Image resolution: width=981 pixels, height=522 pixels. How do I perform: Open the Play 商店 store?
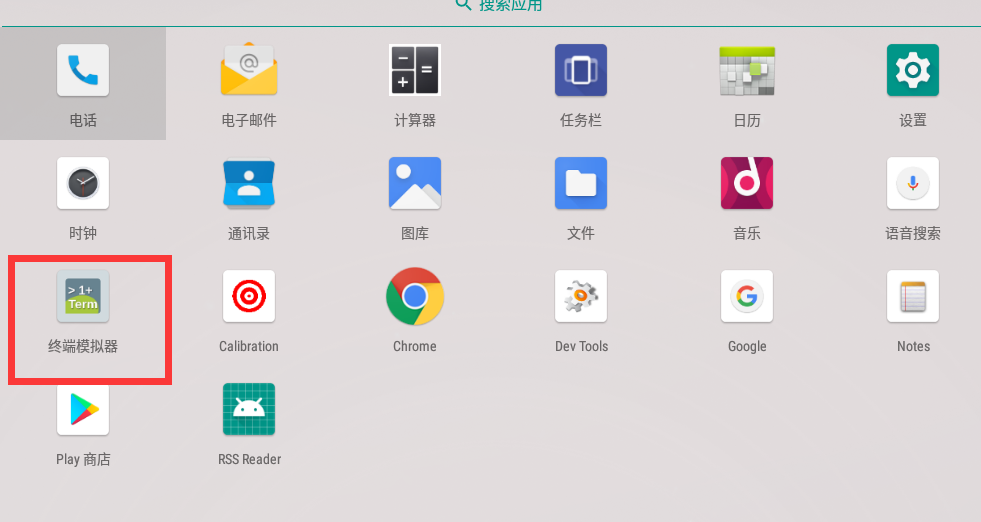[83, 410]
